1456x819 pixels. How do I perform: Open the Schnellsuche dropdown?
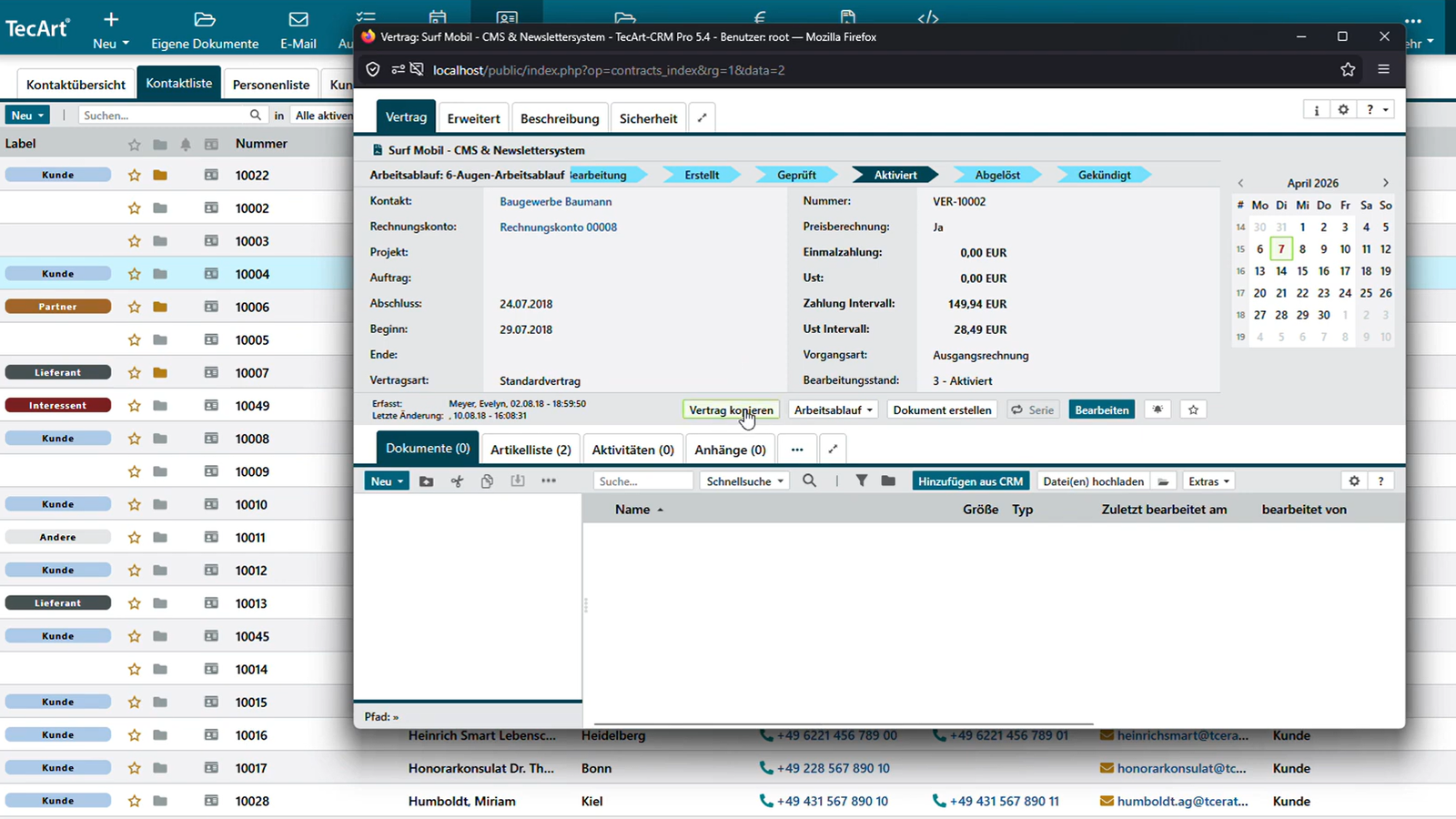(x=744, y=481)
